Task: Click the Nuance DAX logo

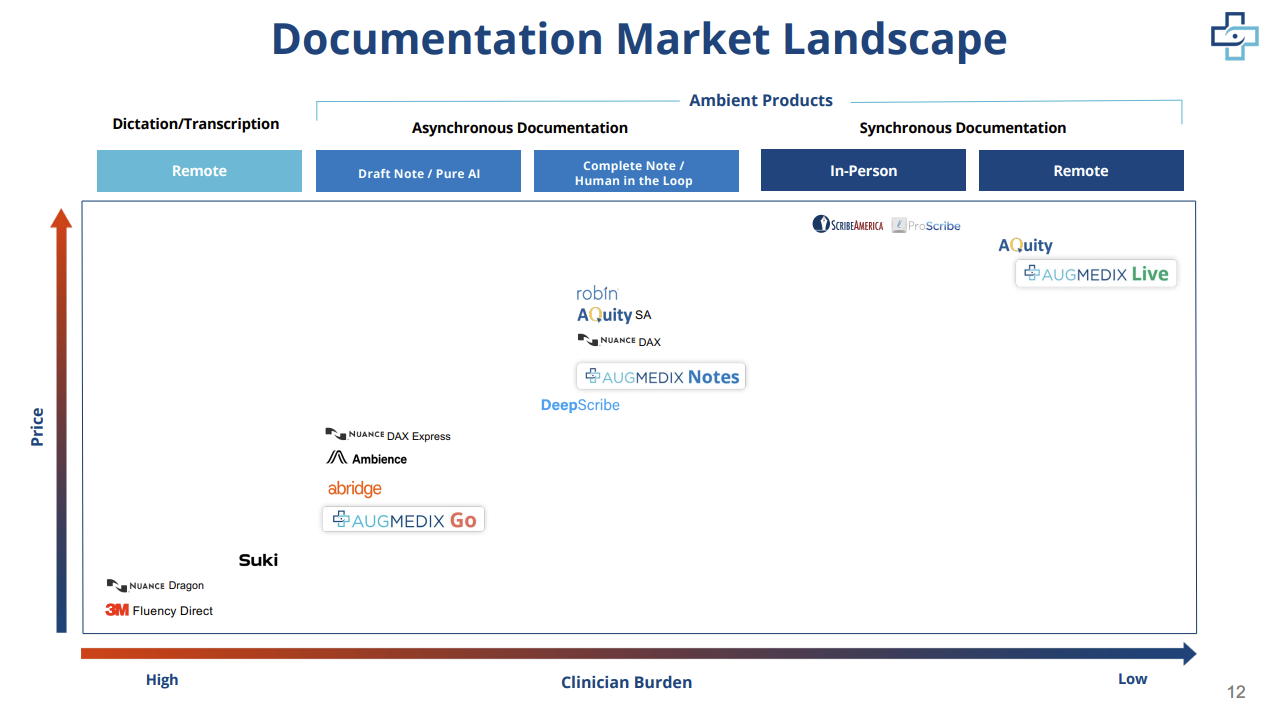Action: (619, 340)
